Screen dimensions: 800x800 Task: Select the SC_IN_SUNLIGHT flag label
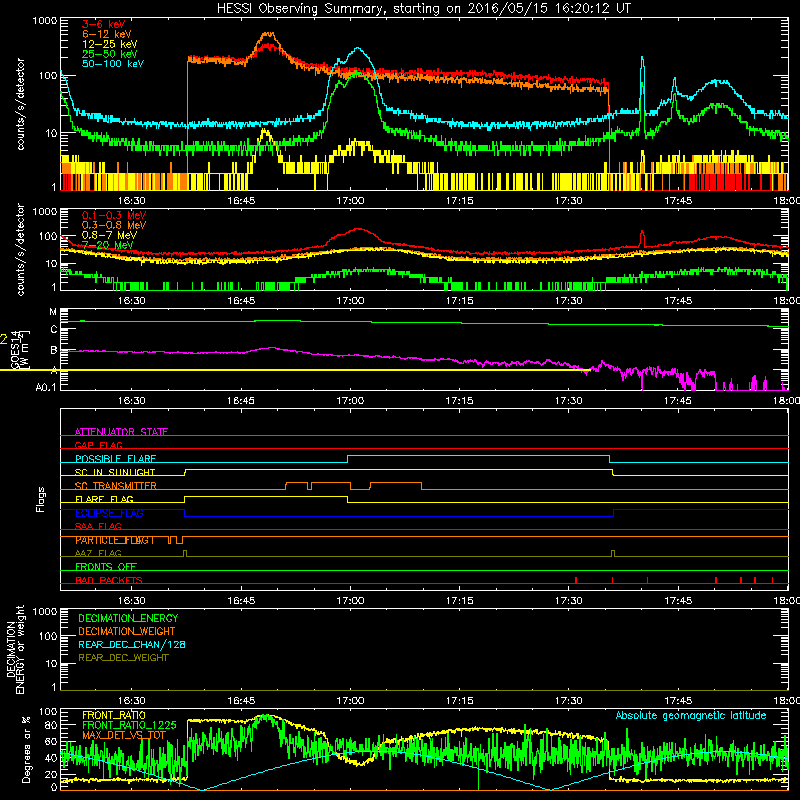(115, 472)
